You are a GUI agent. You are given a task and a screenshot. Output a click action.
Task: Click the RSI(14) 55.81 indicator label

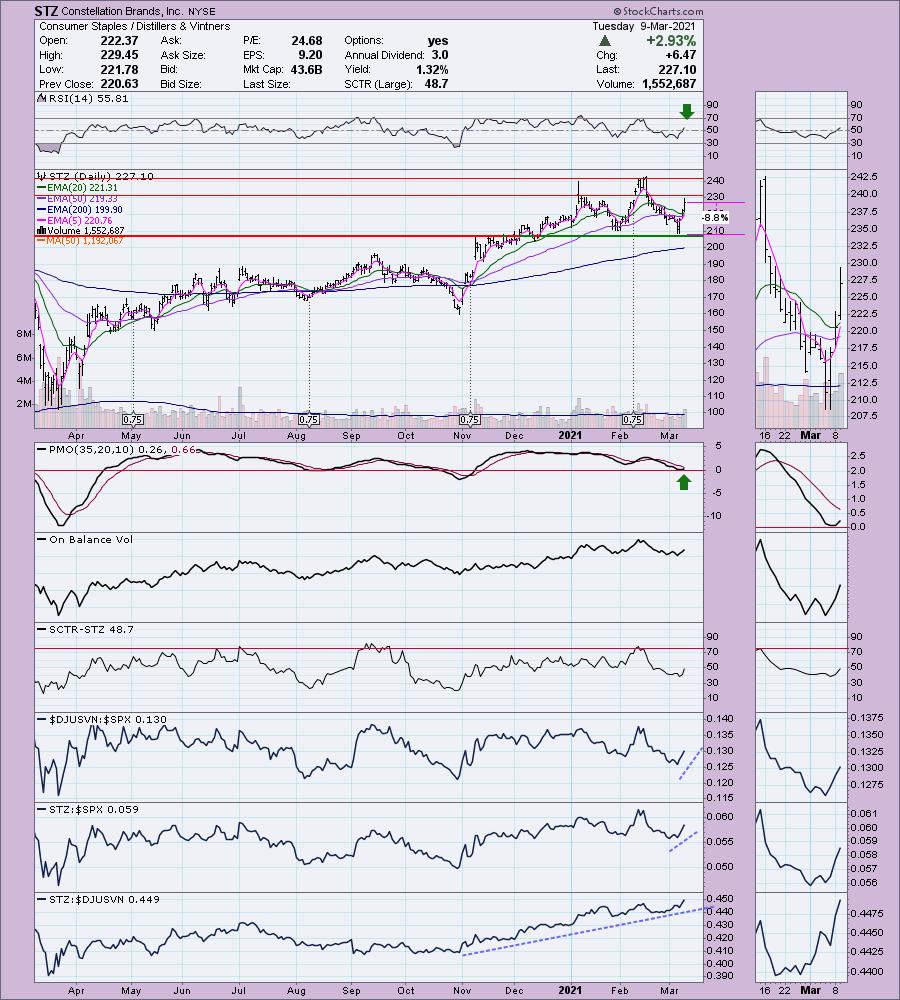point(89,98)
